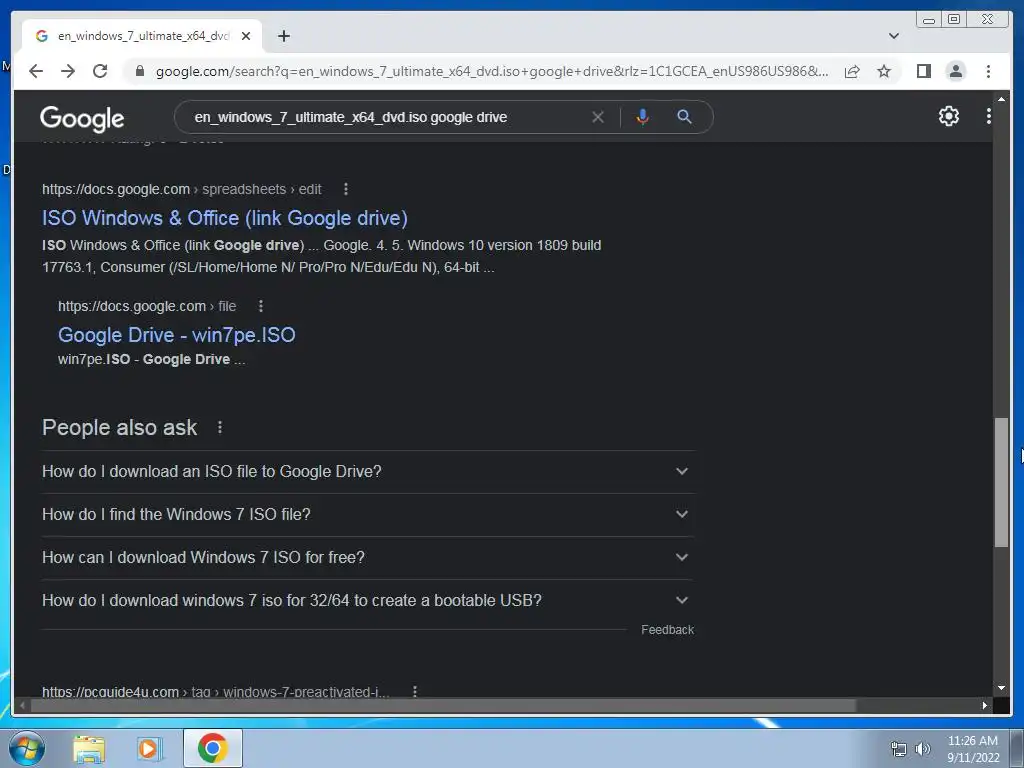Clear the Google search box text
The image size is (1024, 768).
click(598, 117)
